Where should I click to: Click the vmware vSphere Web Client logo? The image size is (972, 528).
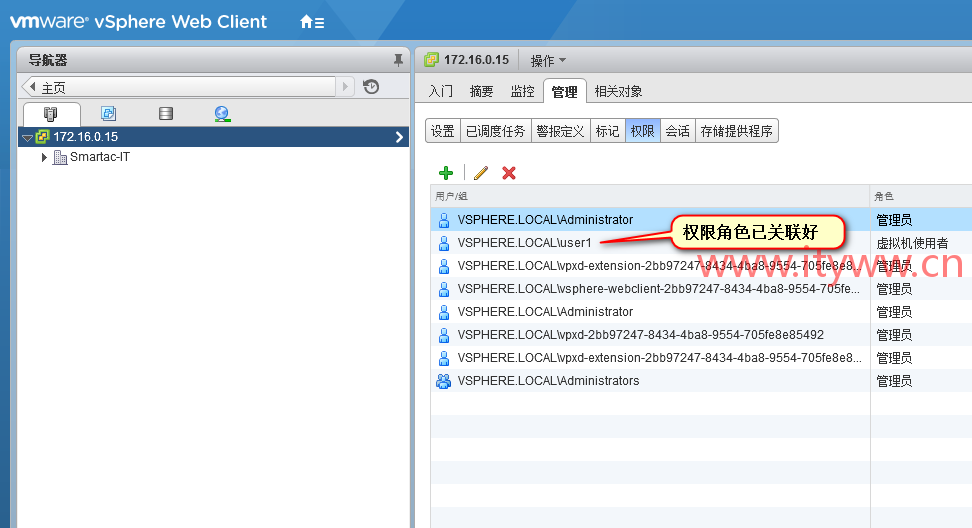point(138,22)
